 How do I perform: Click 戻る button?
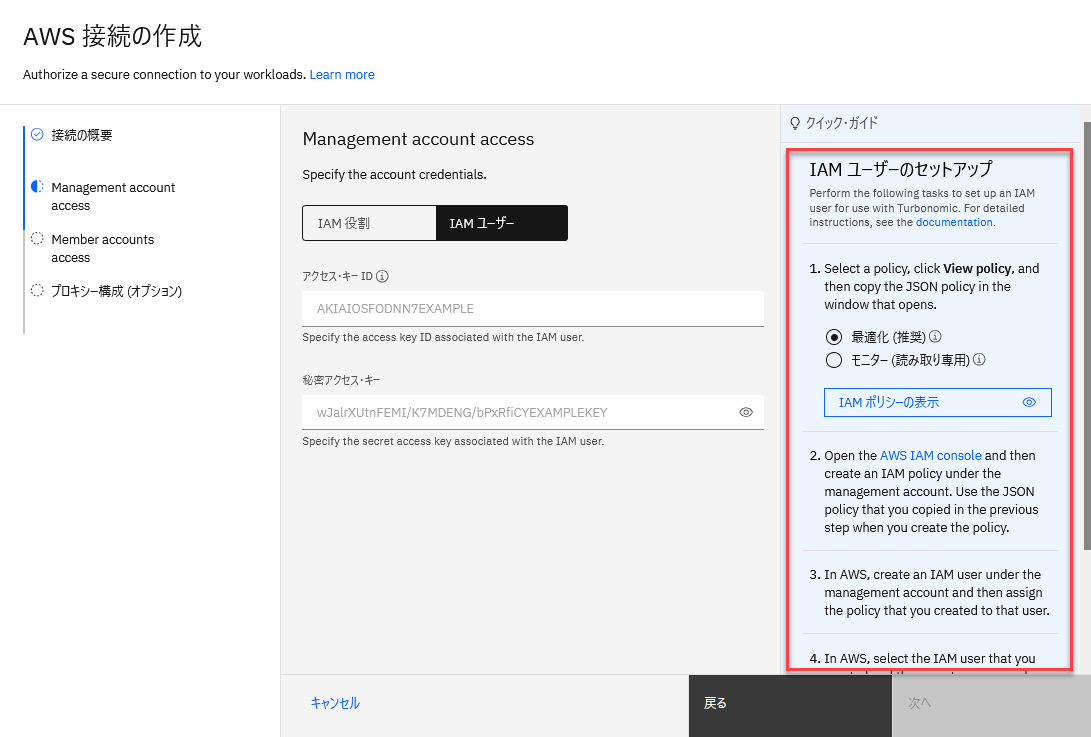pos(790,706)
